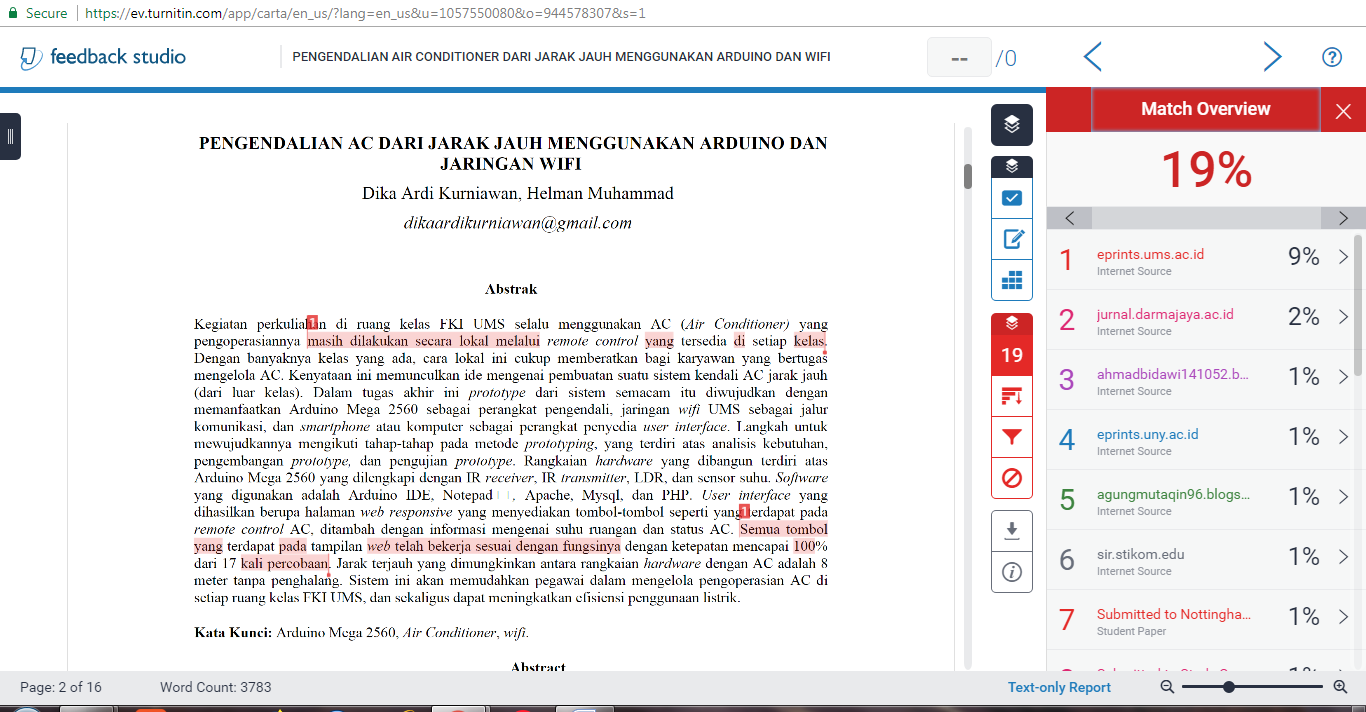This screenshot has height=712, width=1366.
Task: Select the jurnal.darmajaya.ac.id source link
Action: (1165, 314)
